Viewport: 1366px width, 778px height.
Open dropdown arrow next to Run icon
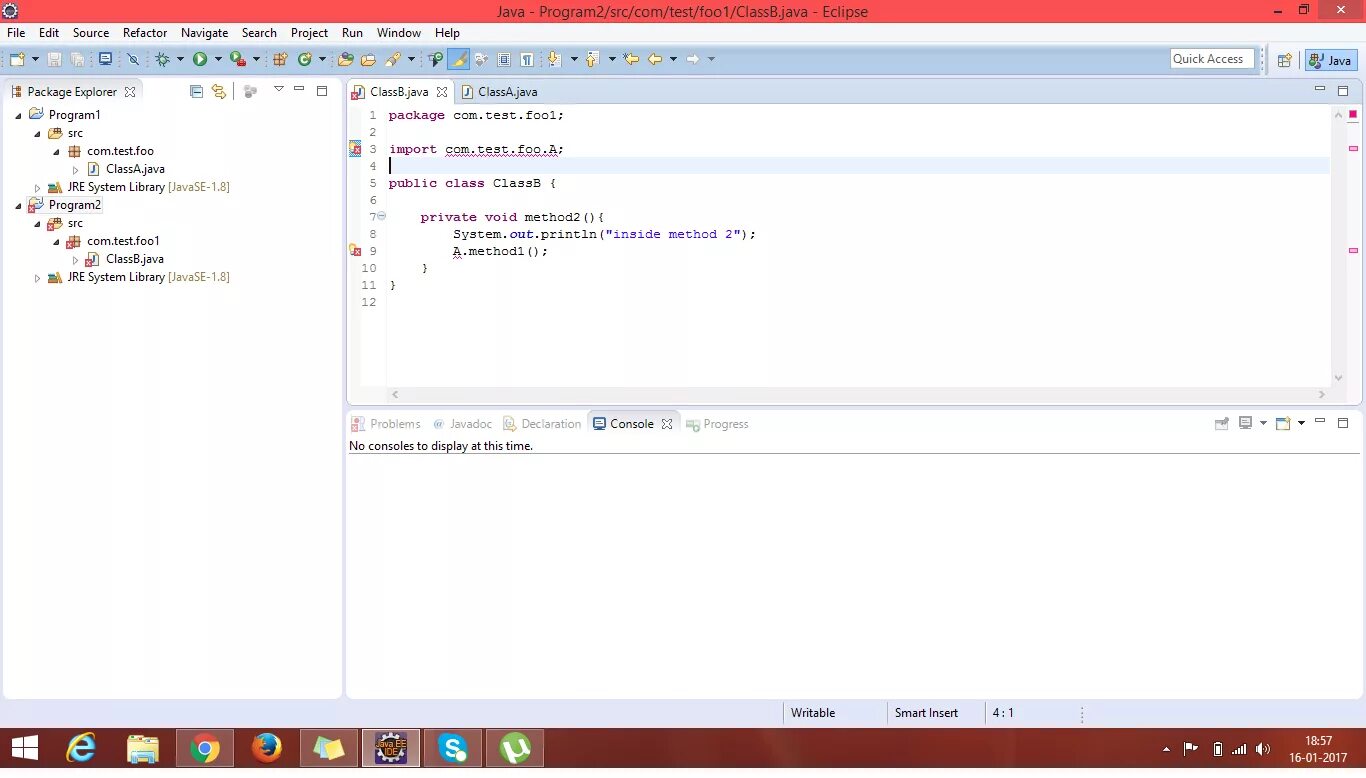coord(218,60)
